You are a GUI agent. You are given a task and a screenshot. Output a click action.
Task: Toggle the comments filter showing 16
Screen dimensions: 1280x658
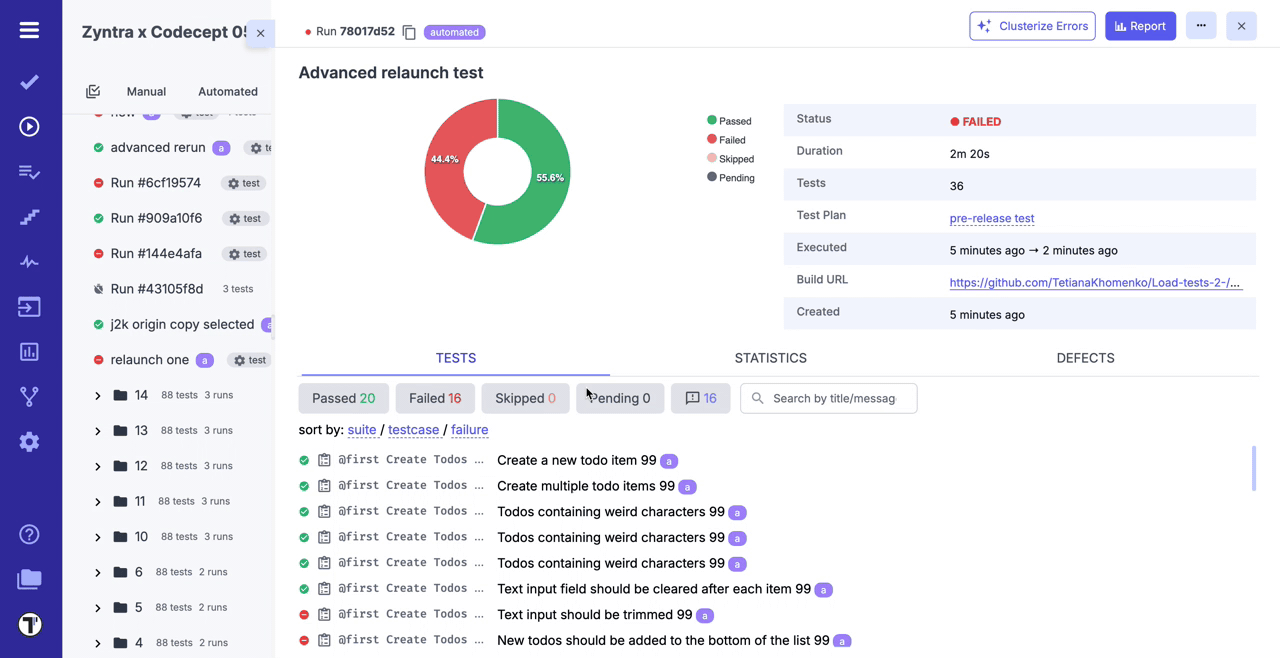pyautogui.click(x=700, y=398)
